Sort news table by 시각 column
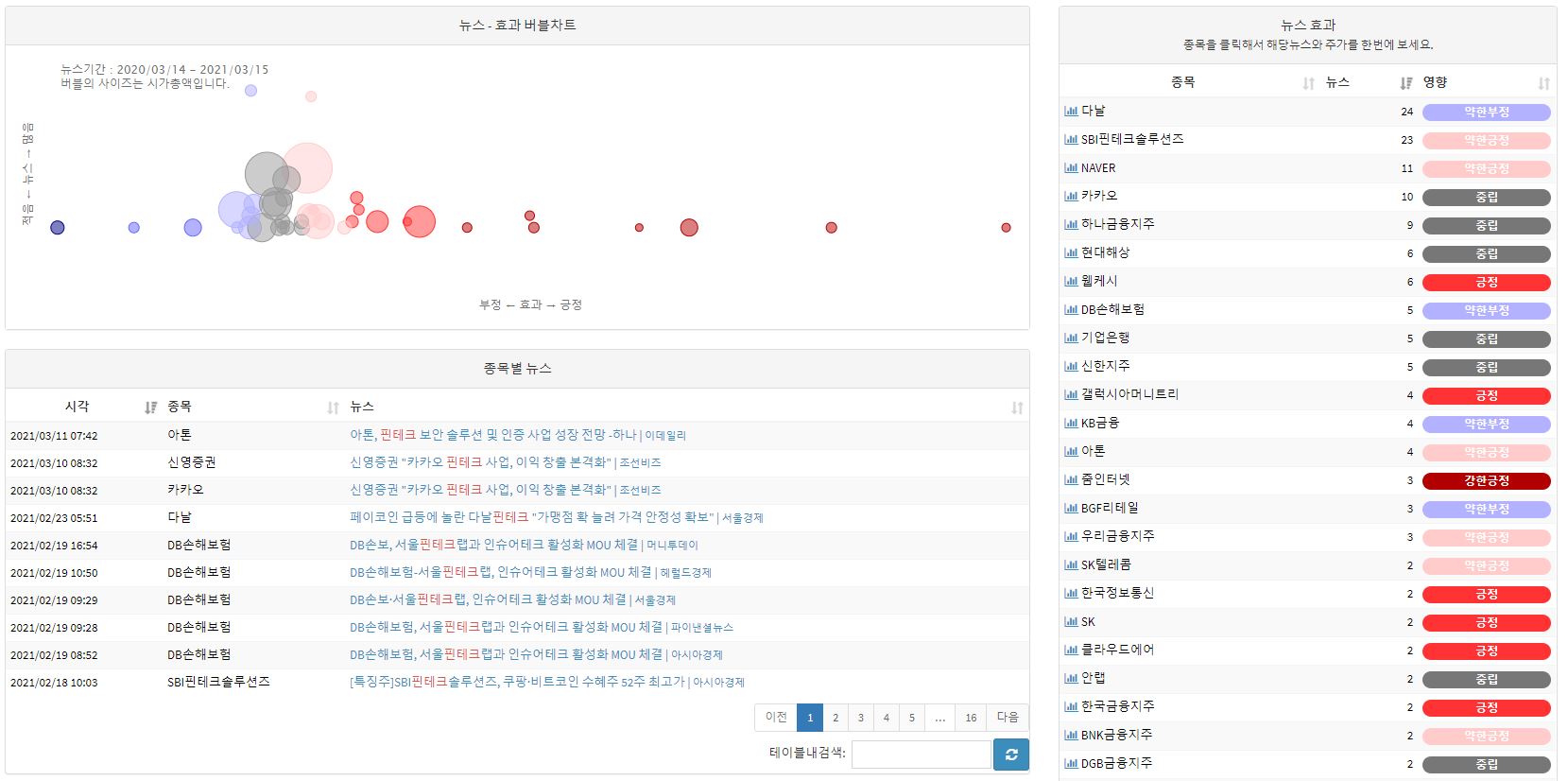This screenshot has height=781, width=1568. [x=83, y=407]
